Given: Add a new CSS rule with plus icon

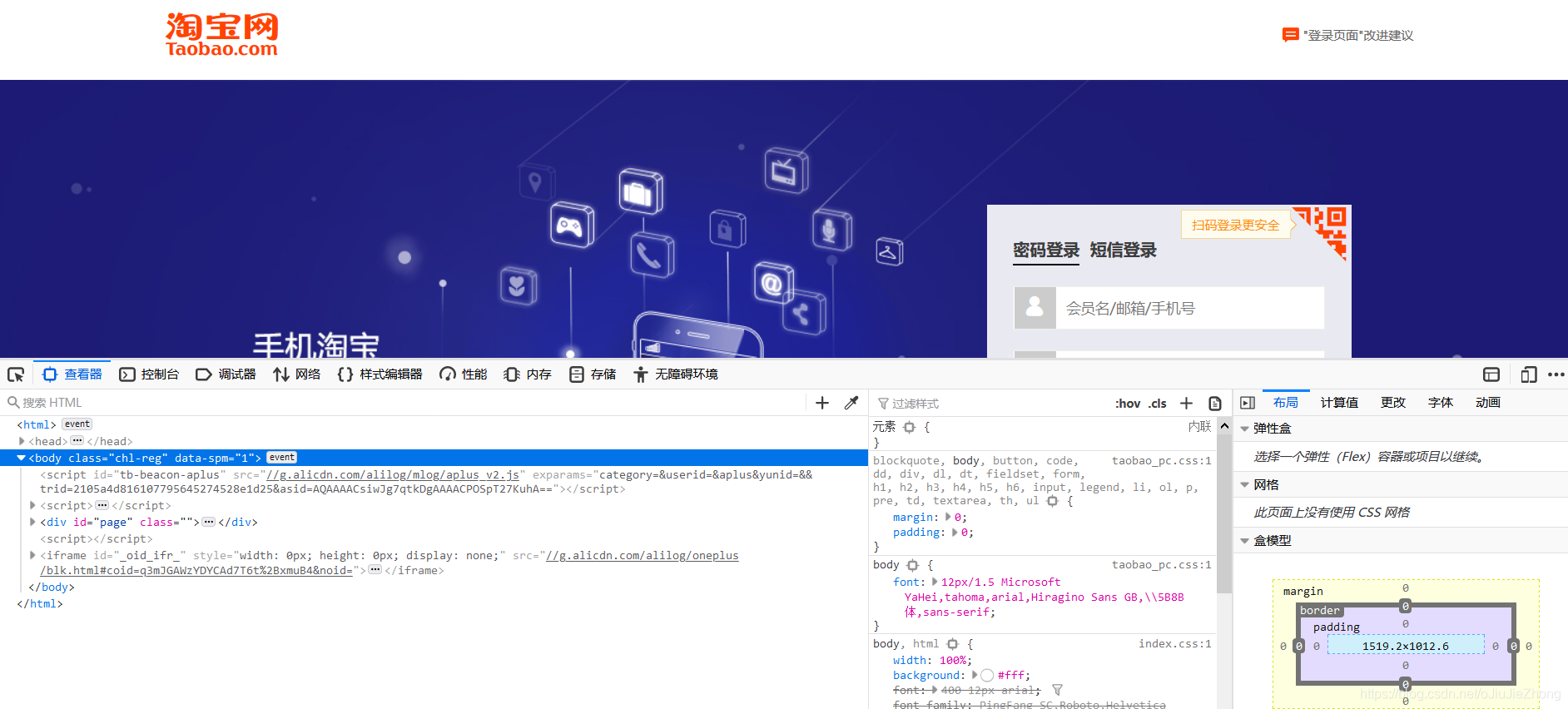Looking at the screenshot, I should 1187,404.
